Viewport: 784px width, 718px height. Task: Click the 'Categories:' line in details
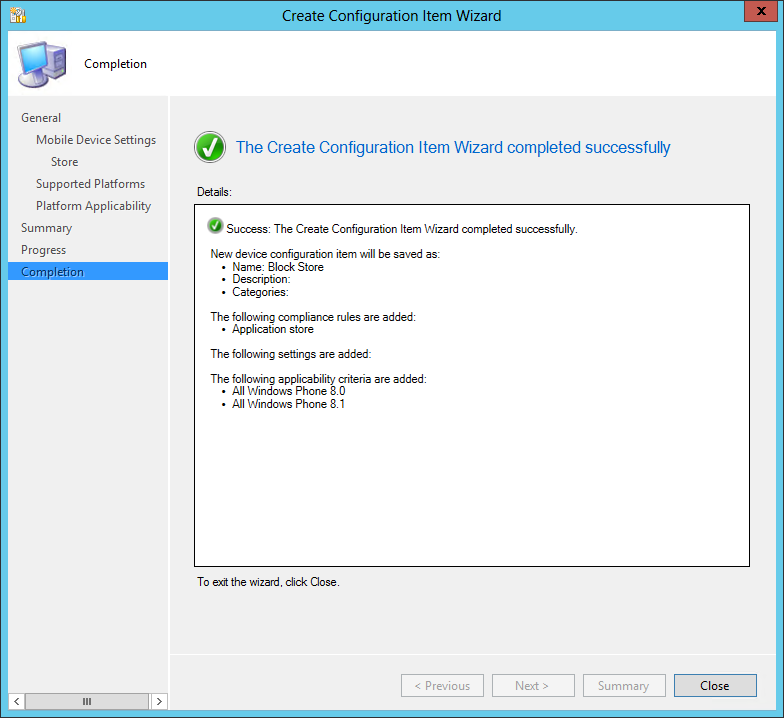click(260, 292)
